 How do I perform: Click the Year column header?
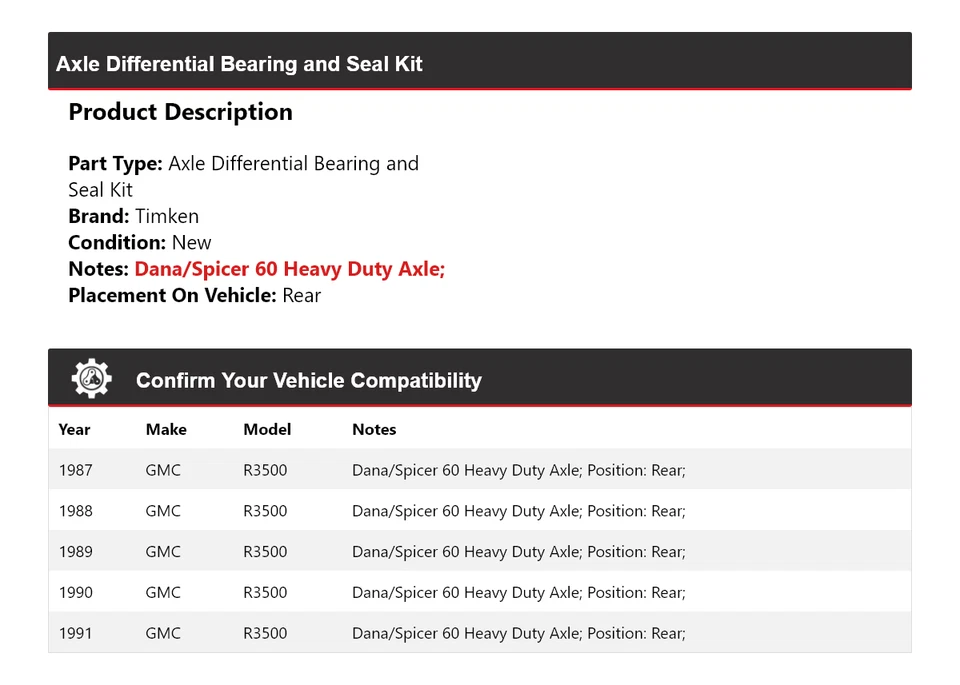point(74,429)
